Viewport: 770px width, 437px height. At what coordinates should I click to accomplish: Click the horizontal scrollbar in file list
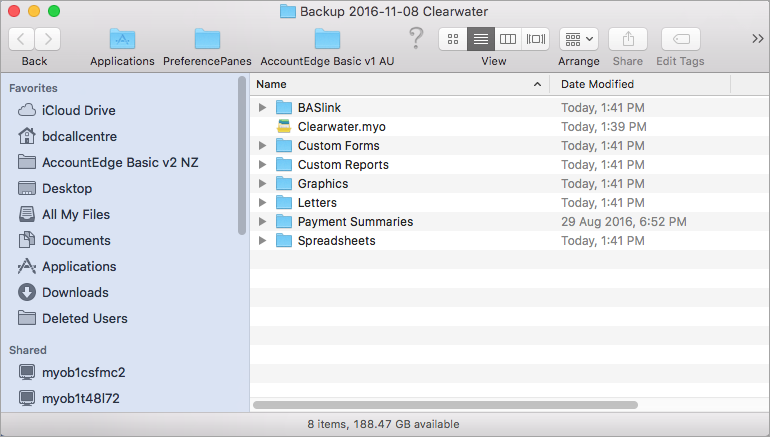(x=445, y=404)
